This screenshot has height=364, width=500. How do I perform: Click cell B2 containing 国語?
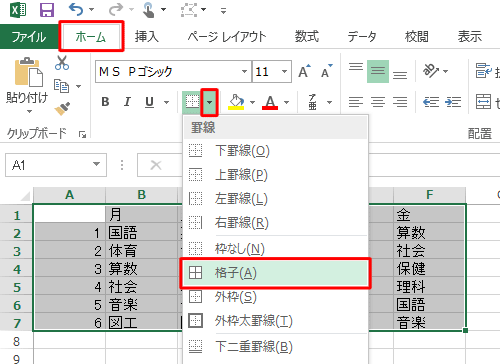pos(141,233)
